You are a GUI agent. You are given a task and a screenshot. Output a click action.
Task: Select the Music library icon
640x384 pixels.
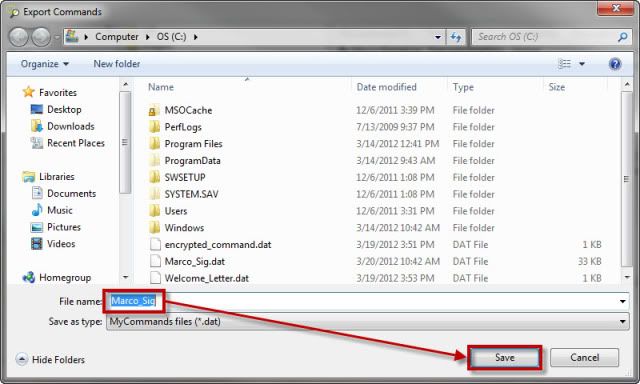[x=37, y=210]
